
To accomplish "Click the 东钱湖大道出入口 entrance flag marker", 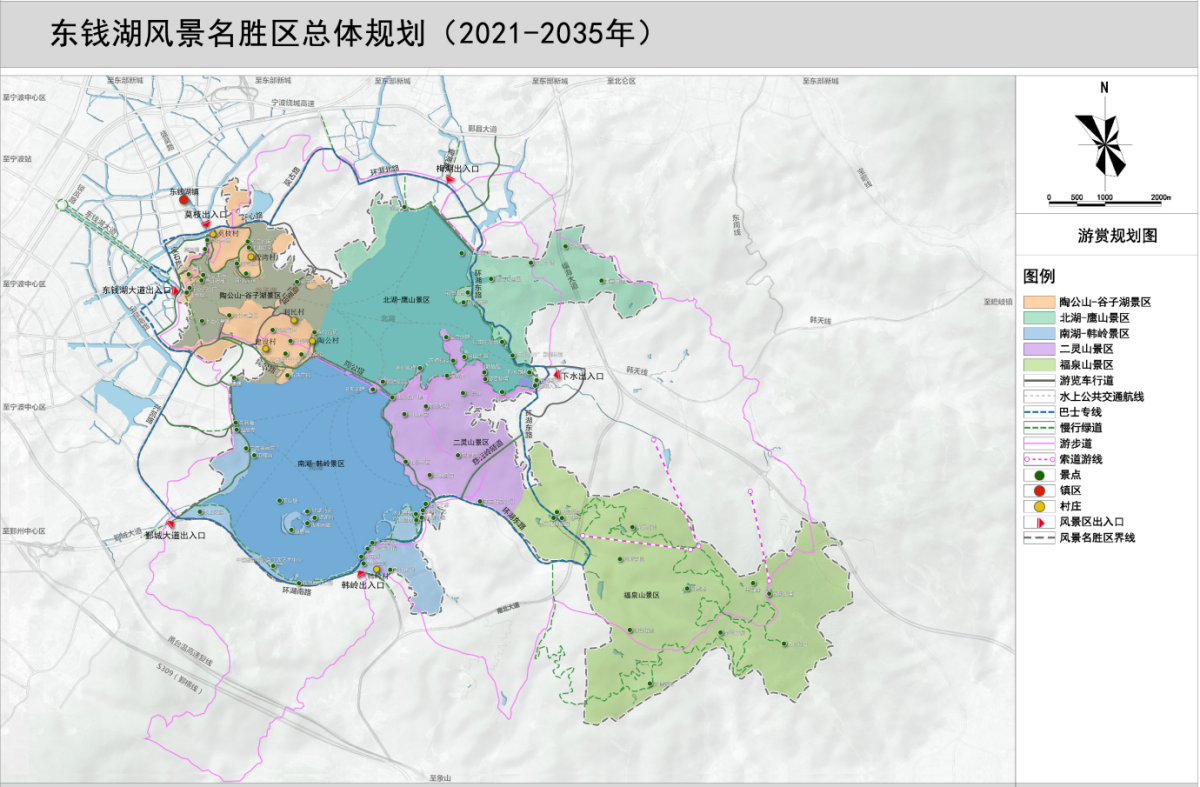I will (x=177, y=291).
